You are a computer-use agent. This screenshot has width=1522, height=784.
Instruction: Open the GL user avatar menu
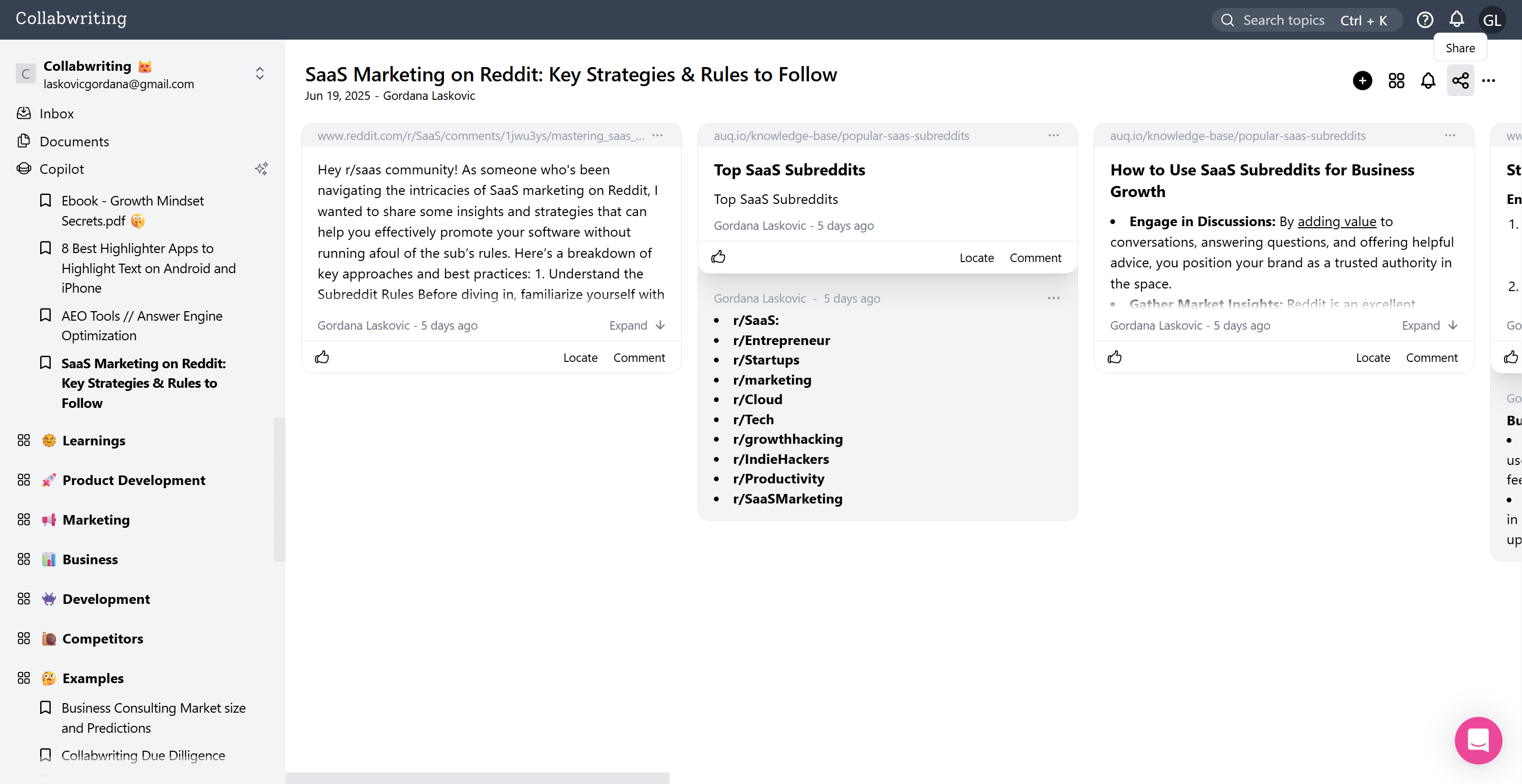click(x=1492, y=20)
